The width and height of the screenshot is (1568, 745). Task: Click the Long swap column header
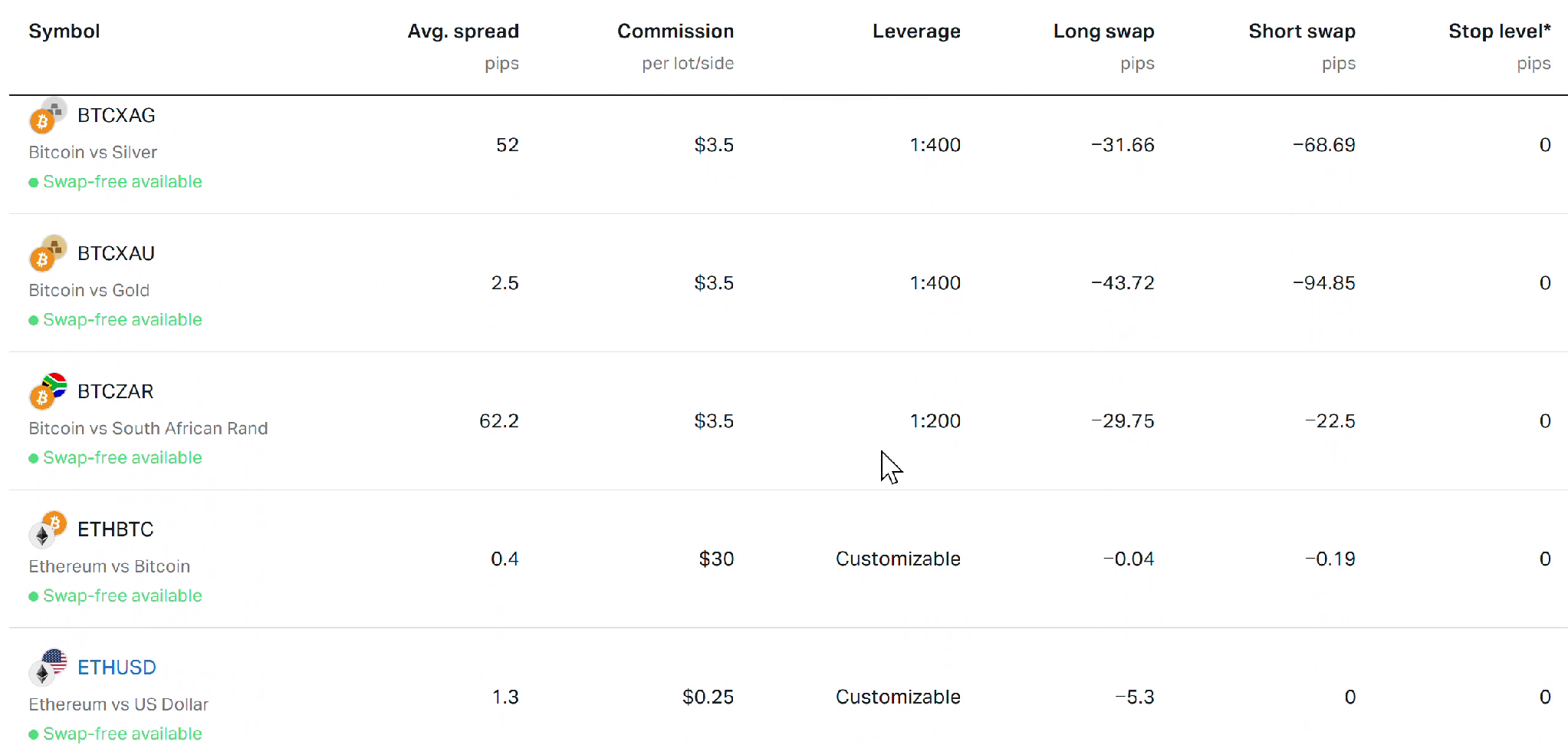tap(1103, 31)
